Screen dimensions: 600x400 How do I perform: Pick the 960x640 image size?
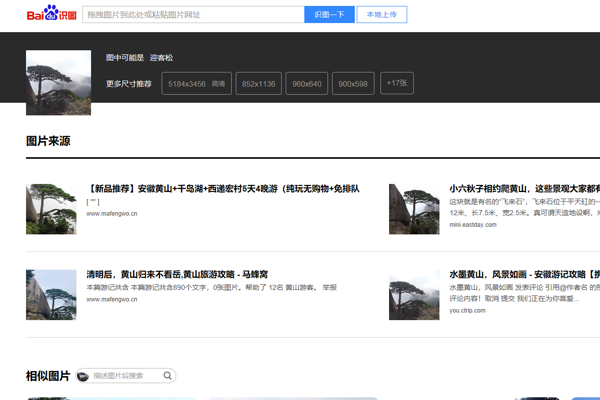[306, 84]
